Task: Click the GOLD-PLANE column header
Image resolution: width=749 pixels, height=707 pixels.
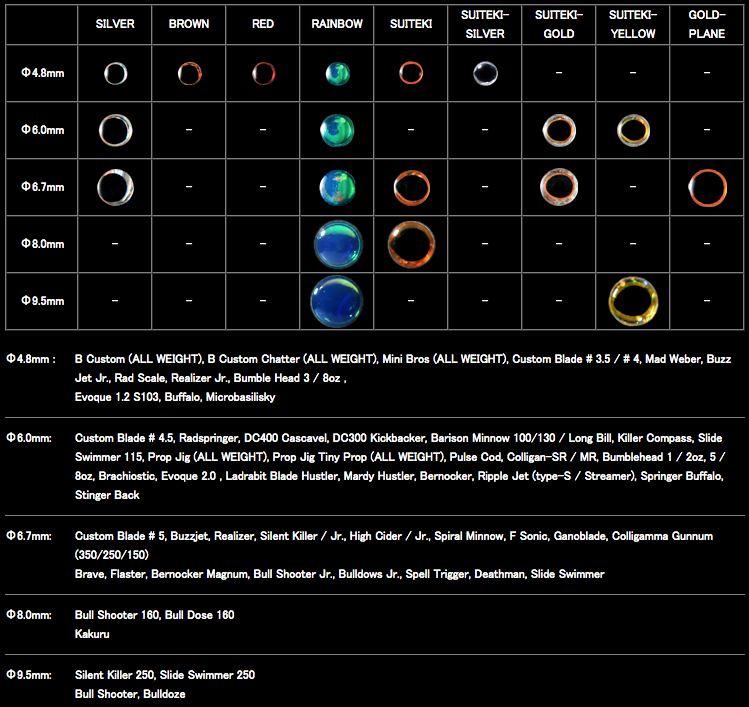Action: [707, 24]
